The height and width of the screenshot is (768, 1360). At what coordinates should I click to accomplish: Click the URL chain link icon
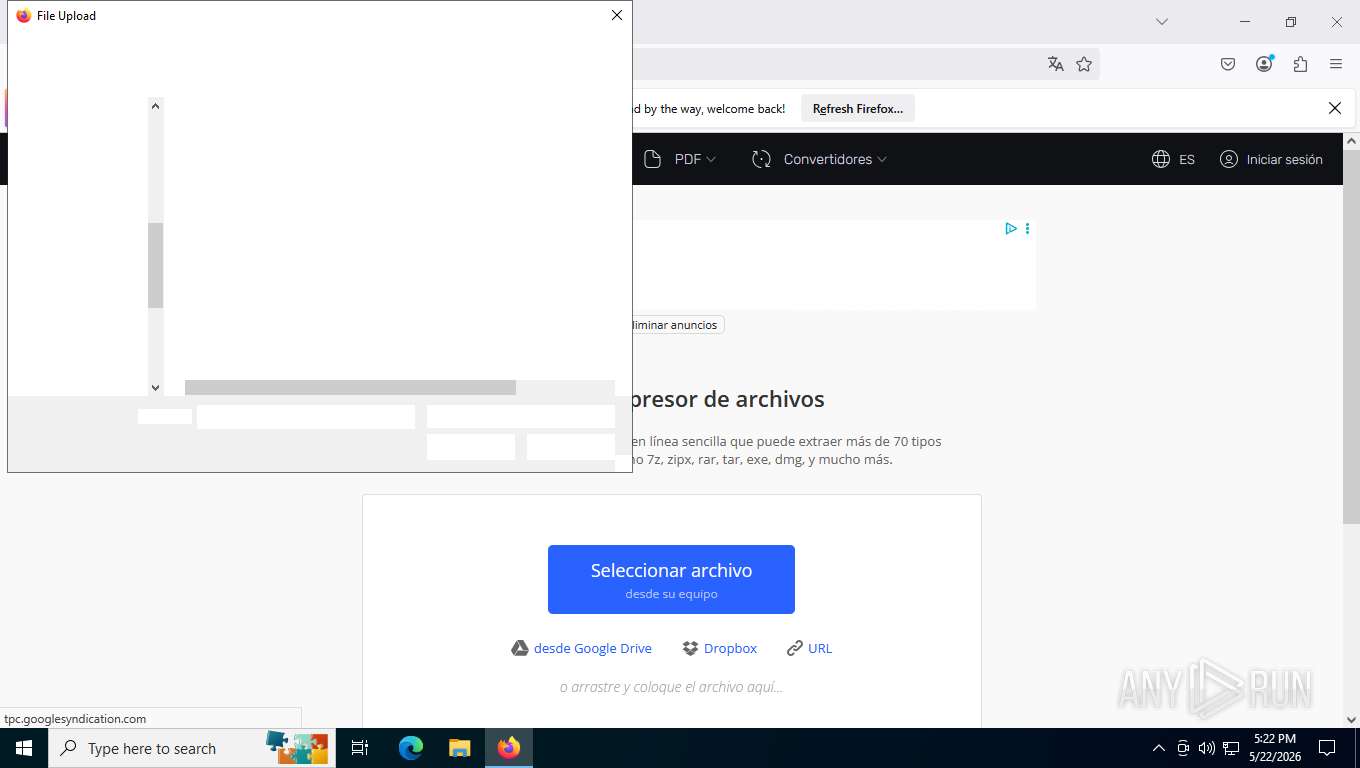795,648
